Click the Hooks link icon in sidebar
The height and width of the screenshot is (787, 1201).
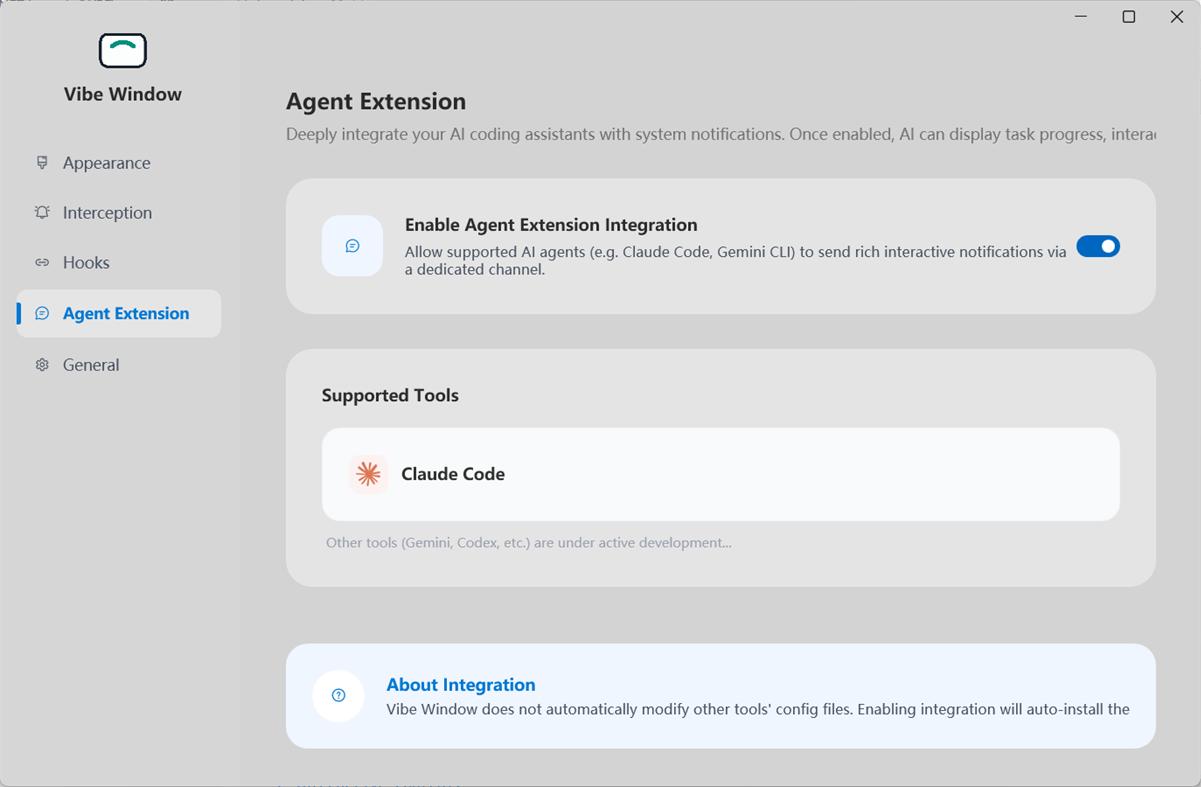coord(42,262)
